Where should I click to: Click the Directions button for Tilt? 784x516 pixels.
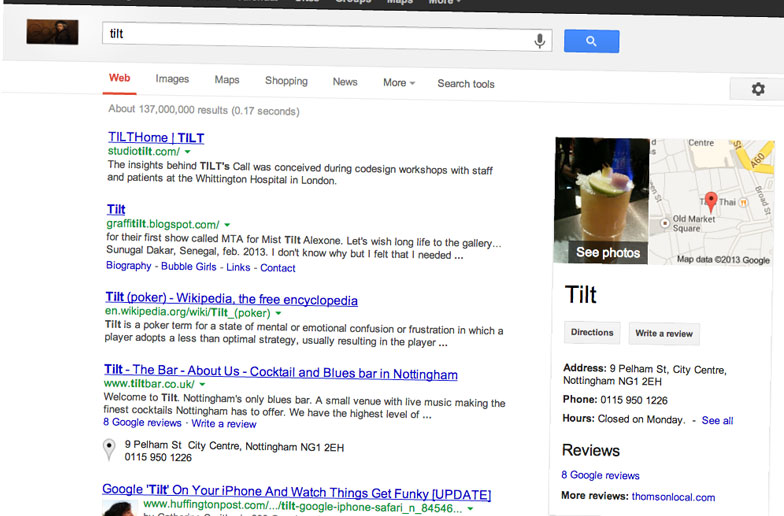point(591,333)
